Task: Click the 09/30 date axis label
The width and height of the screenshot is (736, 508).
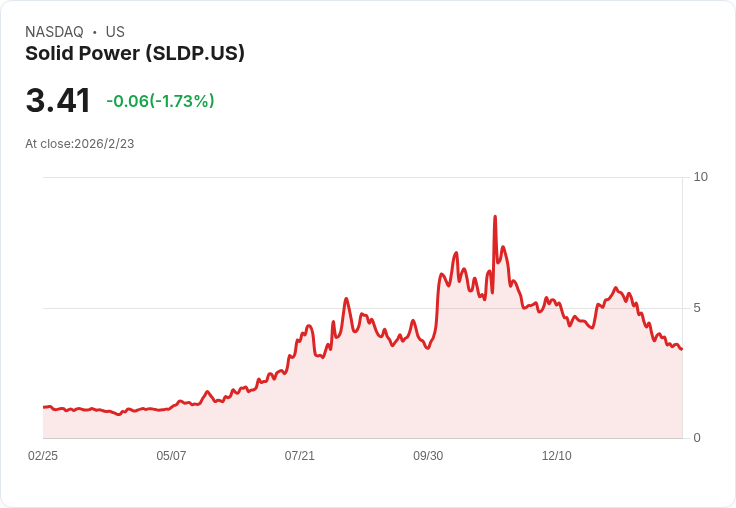Action: pos(428,456)
